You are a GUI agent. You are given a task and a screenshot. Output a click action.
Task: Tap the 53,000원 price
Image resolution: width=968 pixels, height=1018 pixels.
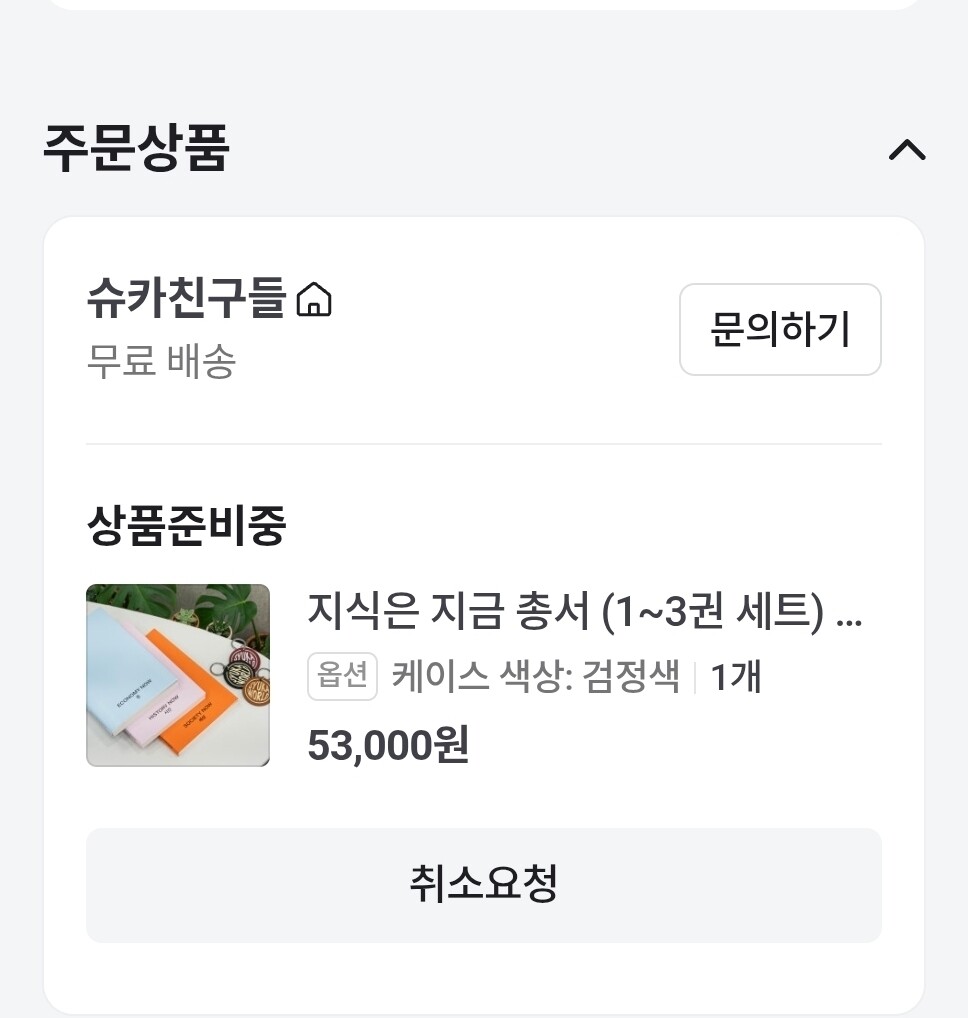coord(388,745)
